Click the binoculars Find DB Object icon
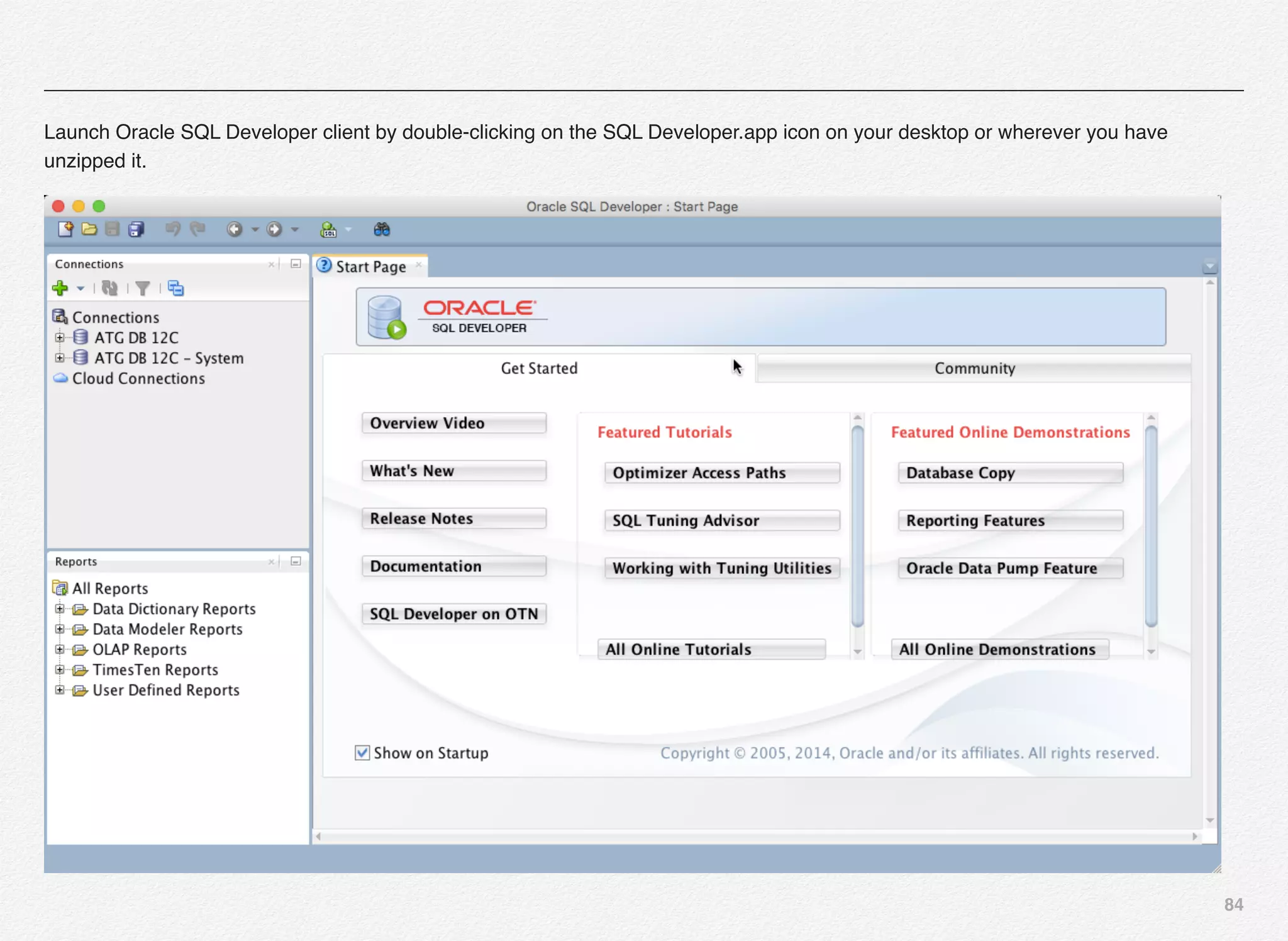 [x=382, y=230]
